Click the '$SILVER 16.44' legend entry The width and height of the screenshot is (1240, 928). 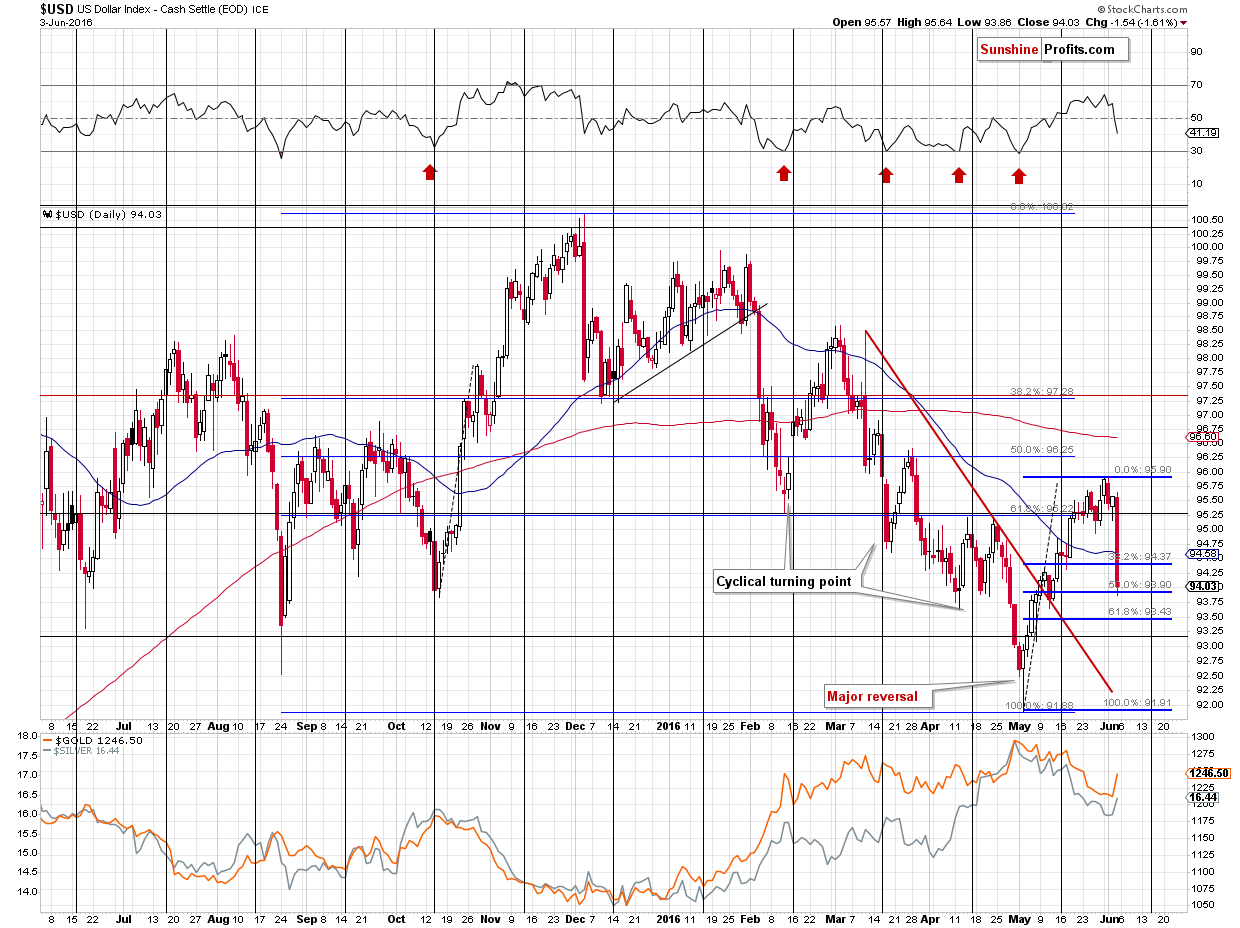coord(81,749)
